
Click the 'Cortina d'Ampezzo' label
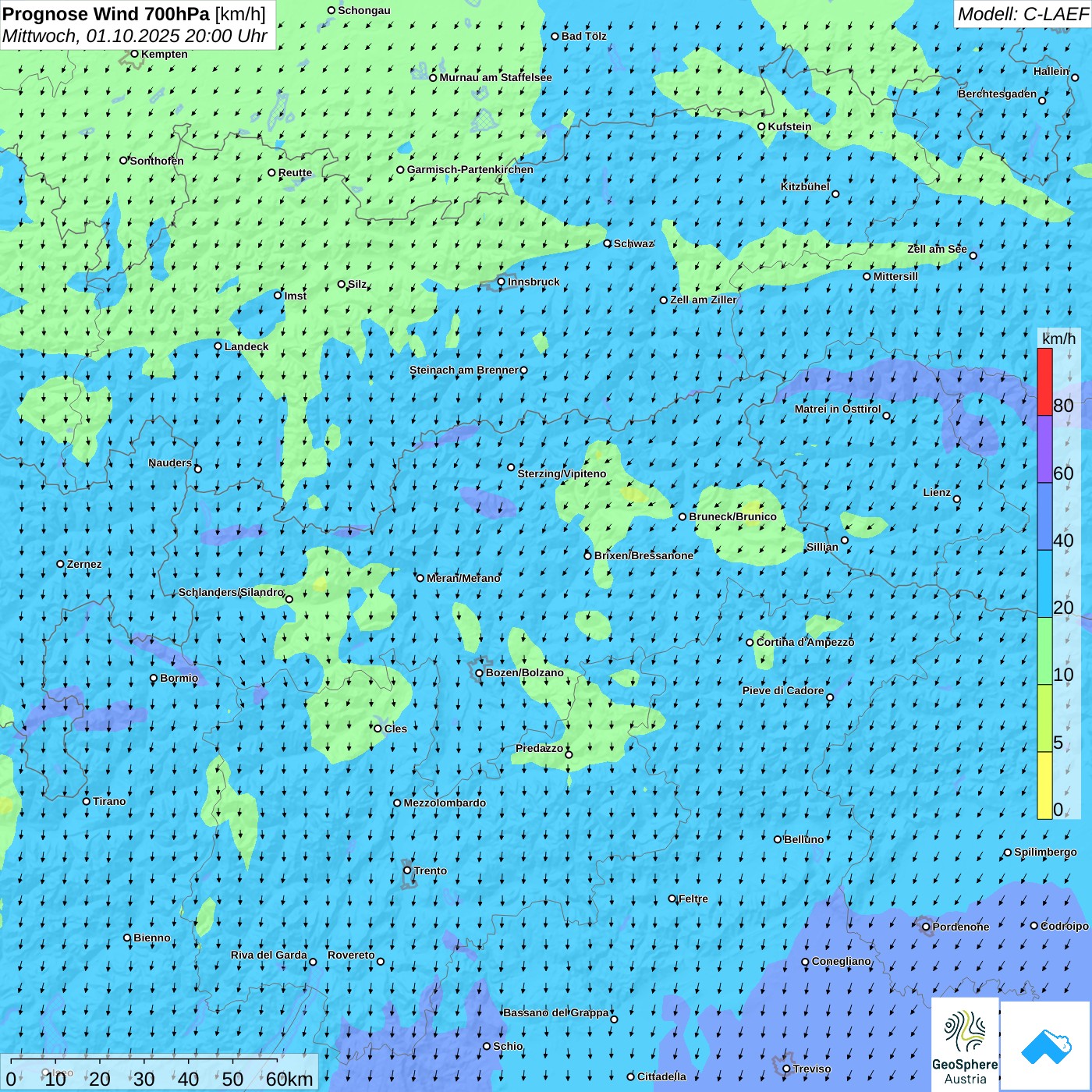click(x=805, y=642)
